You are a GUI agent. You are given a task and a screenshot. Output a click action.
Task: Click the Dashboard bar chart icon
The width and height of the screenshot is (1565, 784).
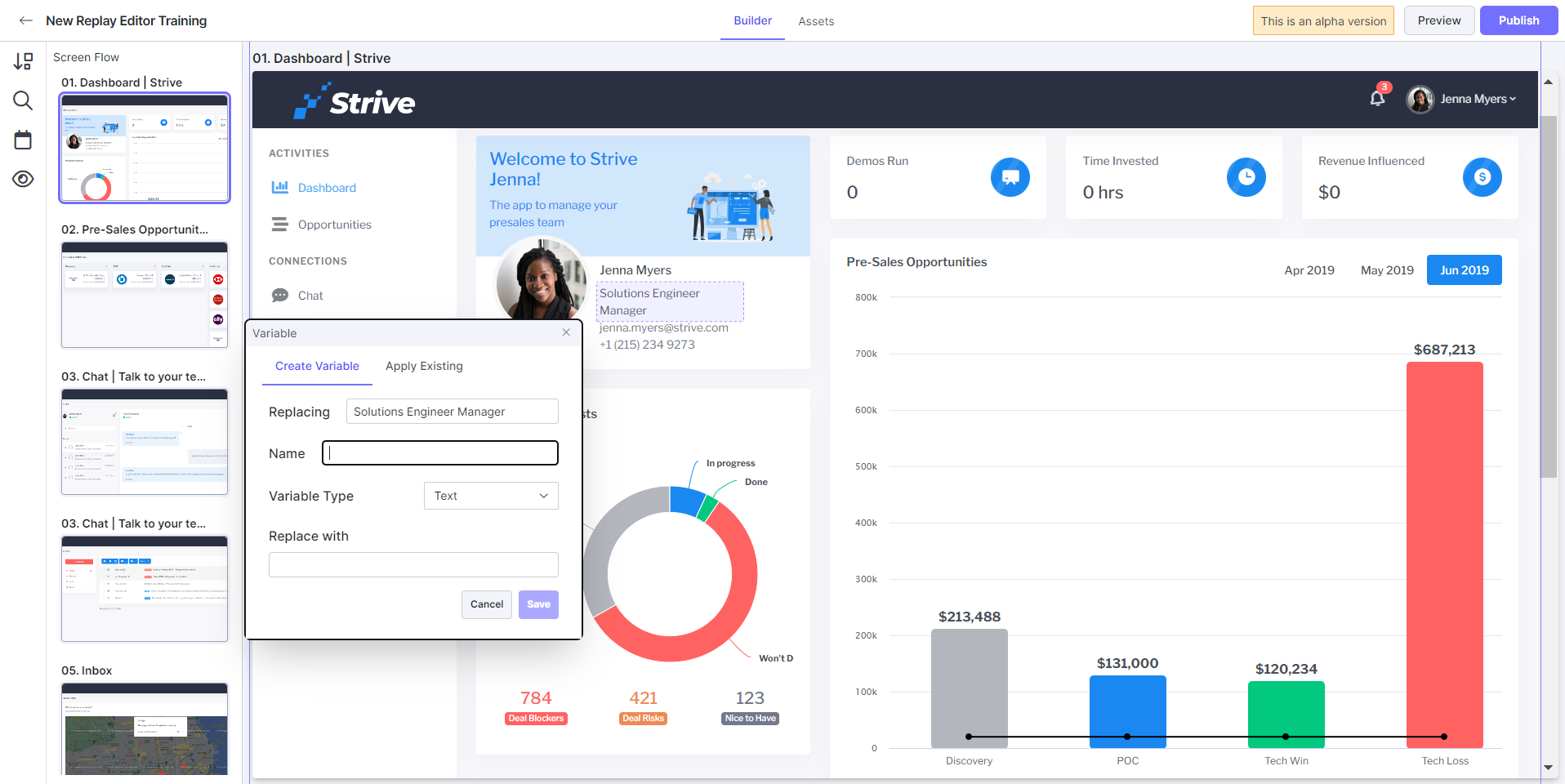(x=280, y=187)
